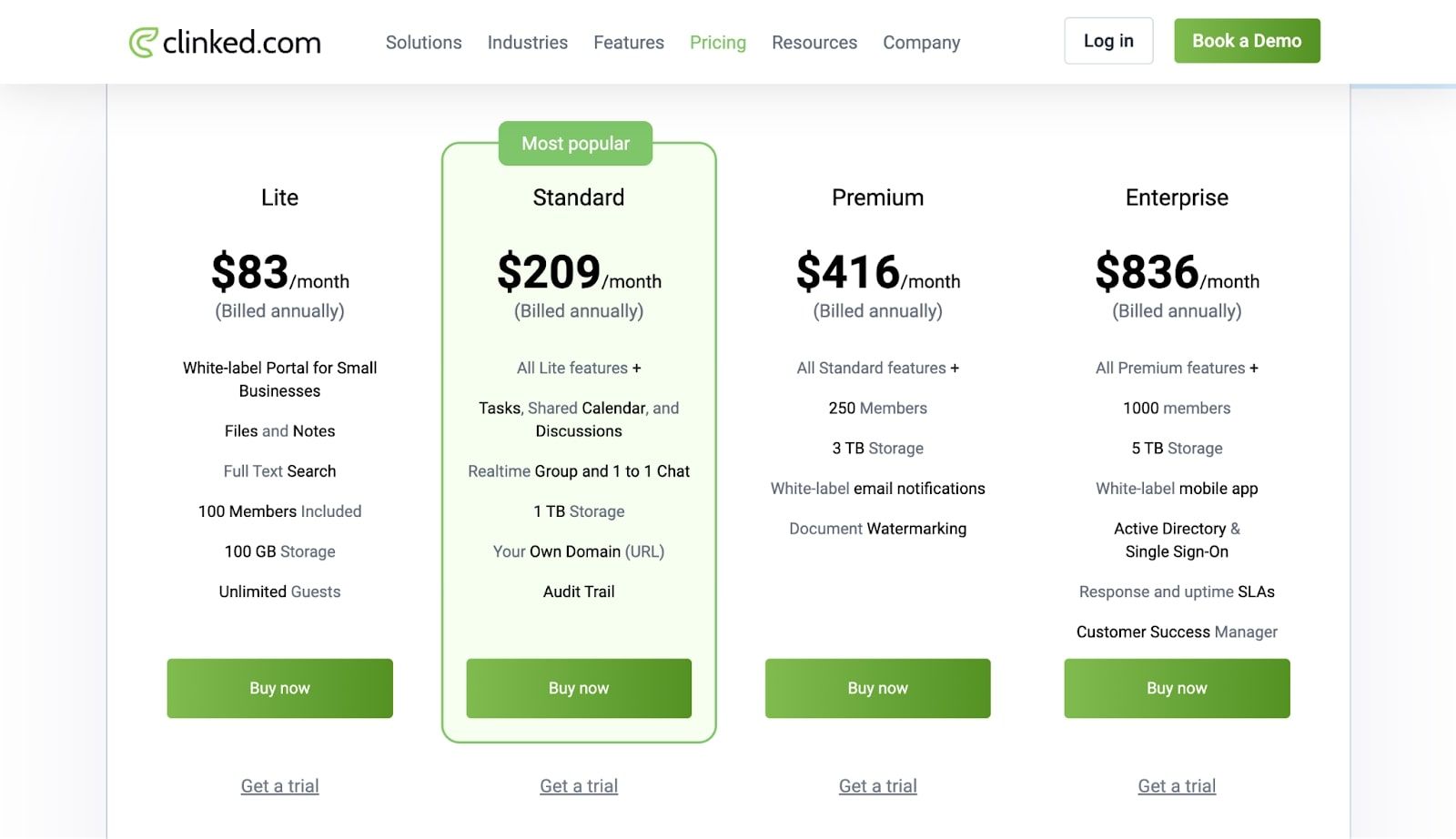Click Book a Demo button

click(x=1246, y=41)
